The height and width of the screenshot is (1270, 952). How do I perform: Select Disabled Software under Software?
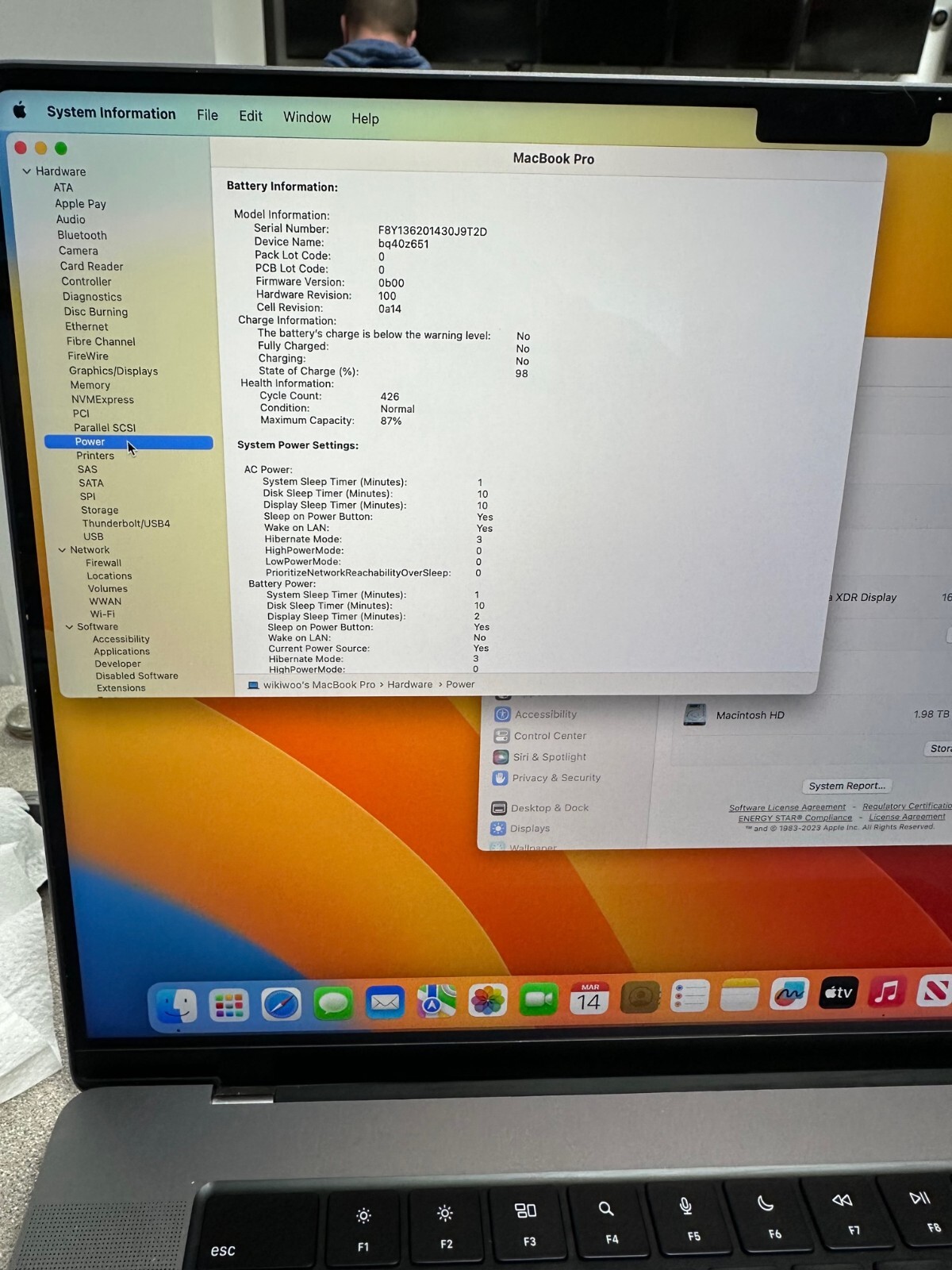pyautogui.click(x=136, y=675)
